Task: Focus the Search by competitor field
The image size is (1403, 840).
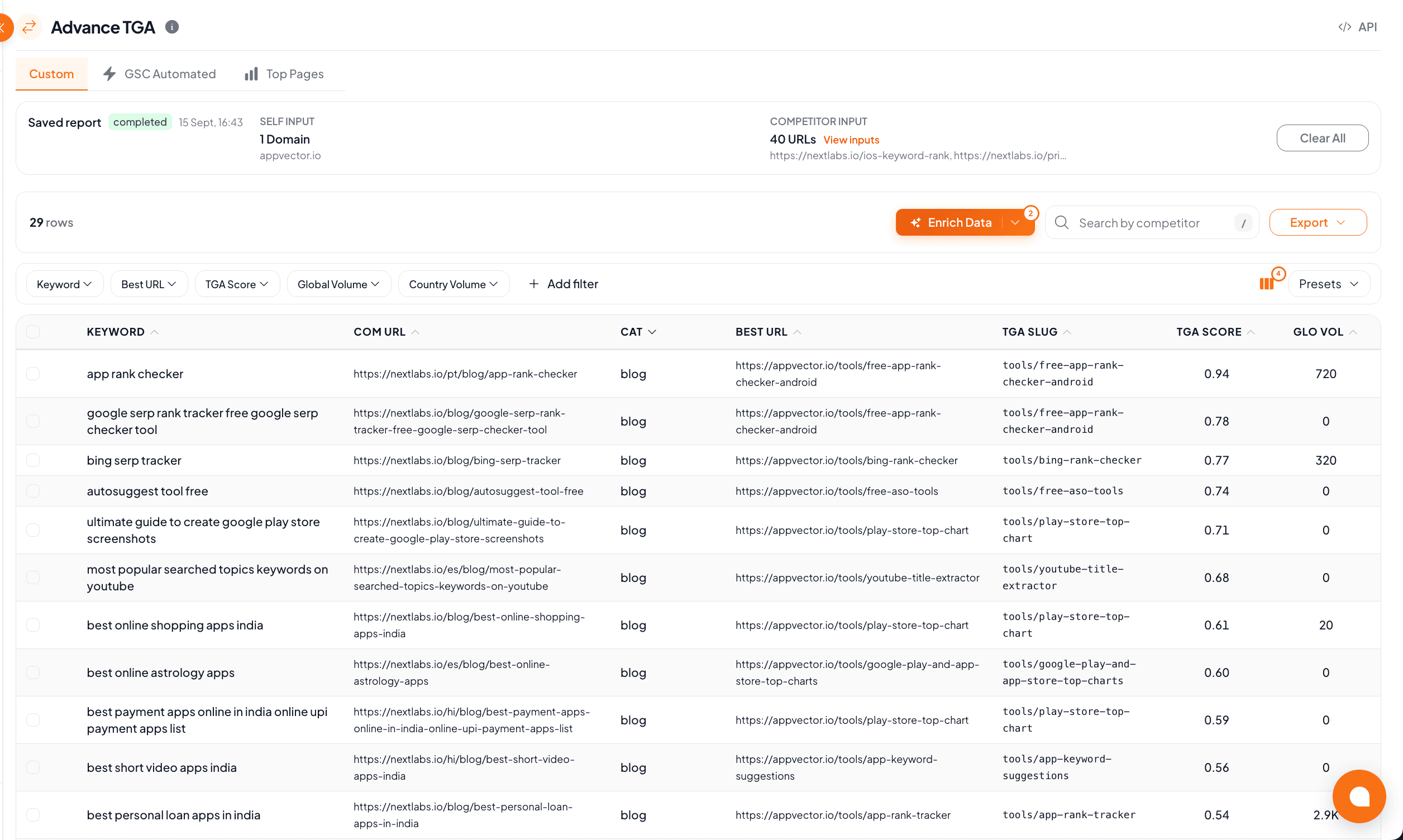Action: (x=1151, y=222)
